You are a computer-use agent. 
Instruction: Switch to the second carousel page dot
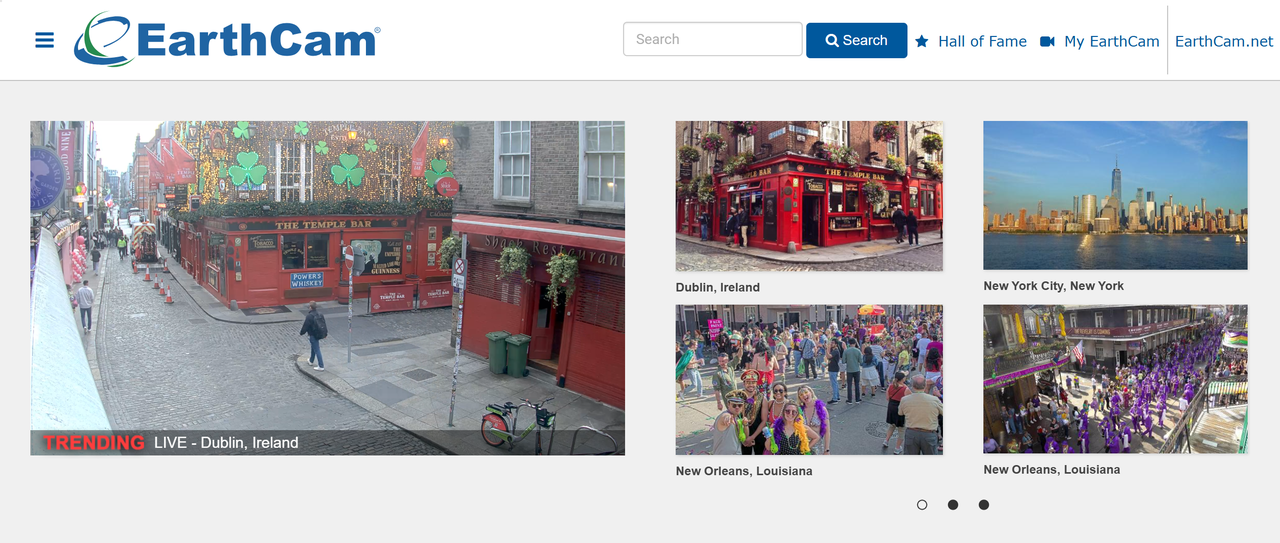[x=953, y=505]
